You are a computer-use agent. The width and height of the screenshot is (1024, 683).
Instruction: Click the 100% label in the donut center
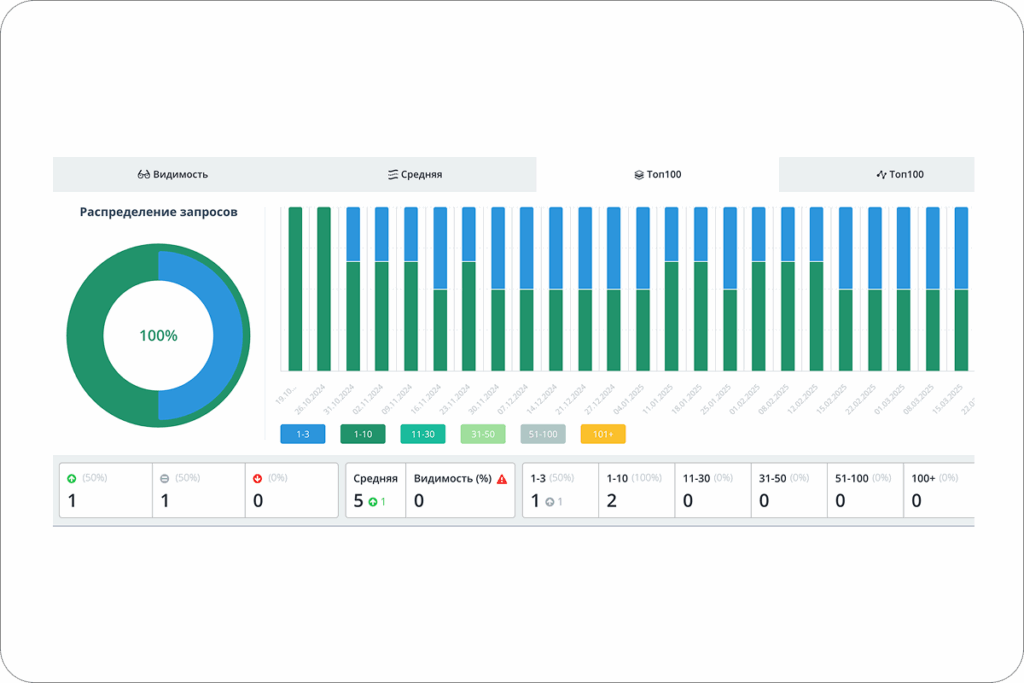[158, 336]
